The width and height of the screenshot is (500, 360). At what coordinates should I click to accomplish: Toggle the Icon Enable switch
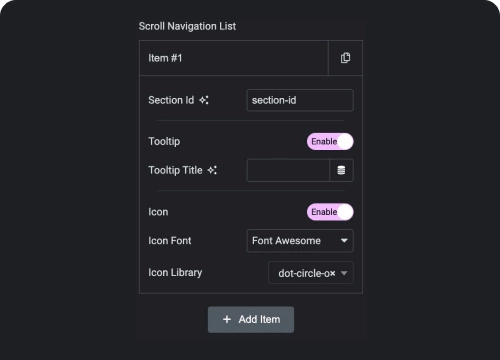(330, 212)
